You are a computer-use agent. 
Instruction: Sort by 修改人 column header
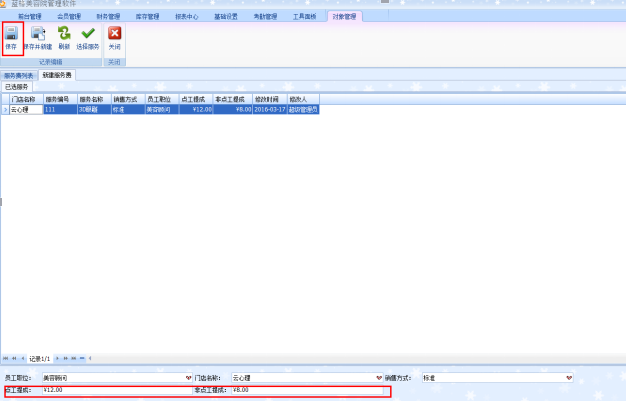[303, 99]
